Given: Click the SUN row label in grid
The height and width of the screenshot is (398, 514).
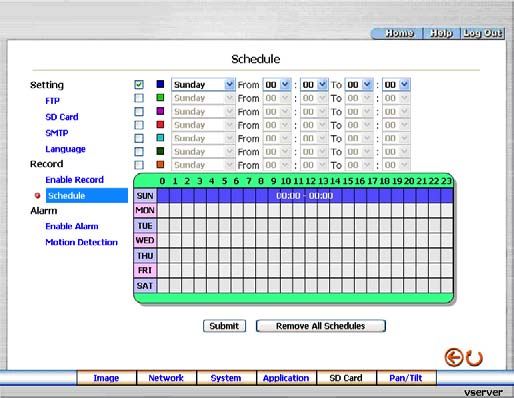Looking at the screenshot, I should click(145, 196).
